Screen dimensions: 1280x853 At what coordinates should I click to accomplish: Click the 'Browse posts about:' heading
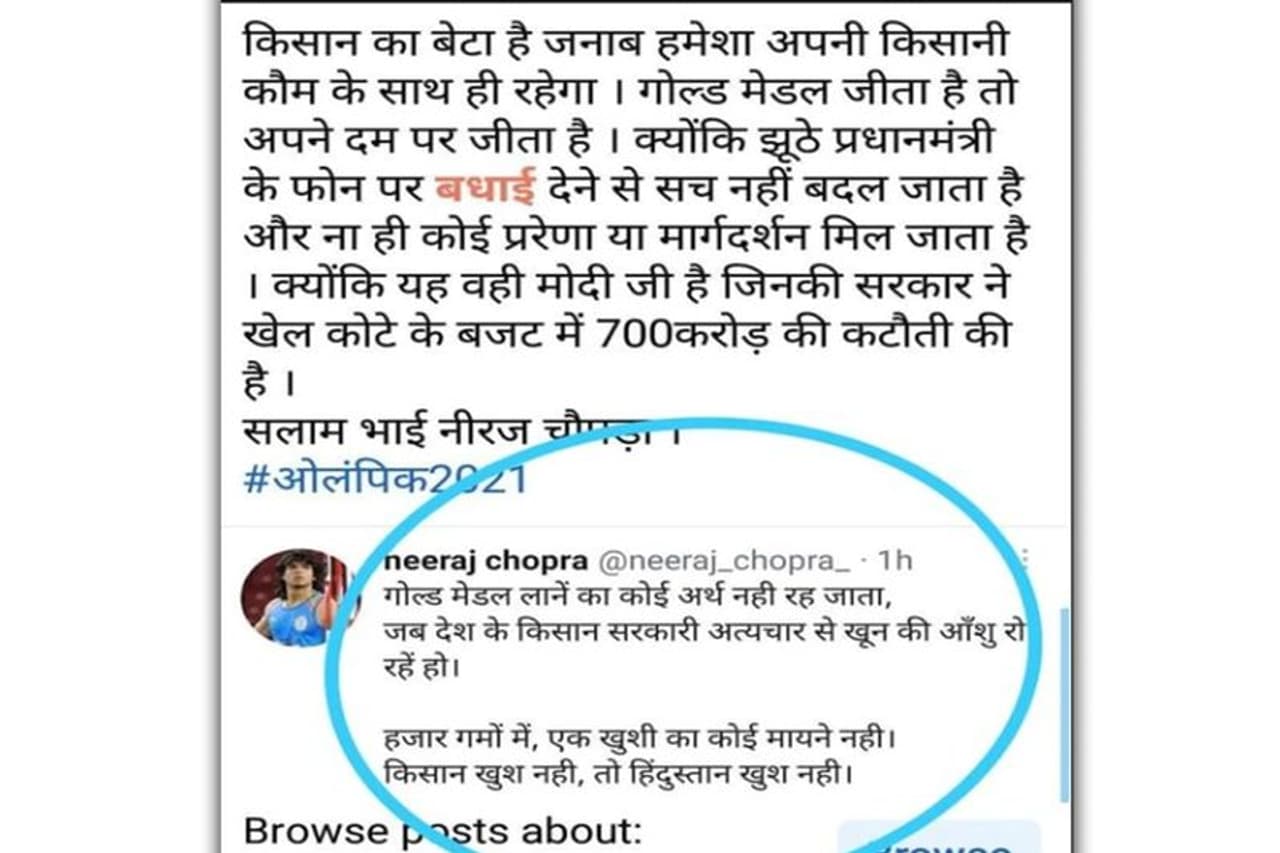click(441, 832)
